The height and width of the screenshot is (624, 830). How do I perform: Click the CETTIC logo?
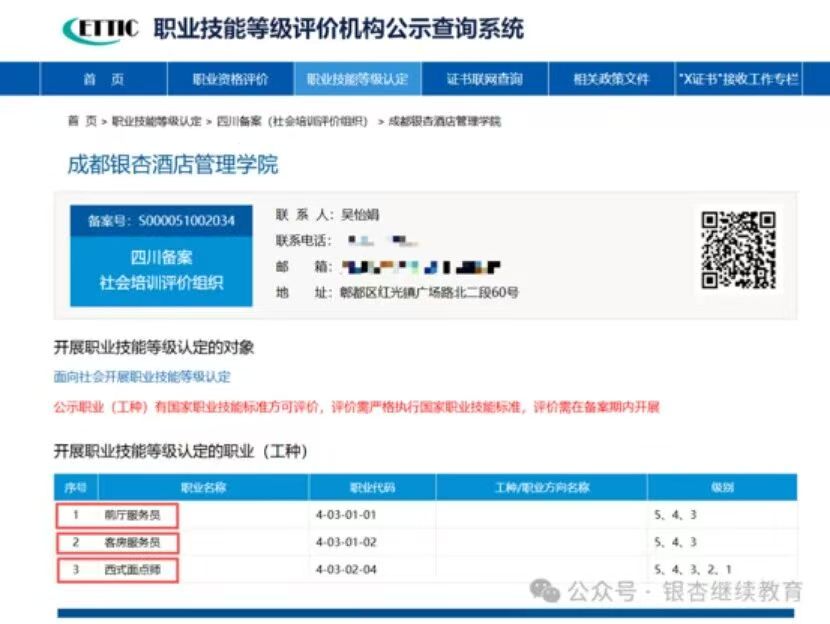[x=101, y=29]
